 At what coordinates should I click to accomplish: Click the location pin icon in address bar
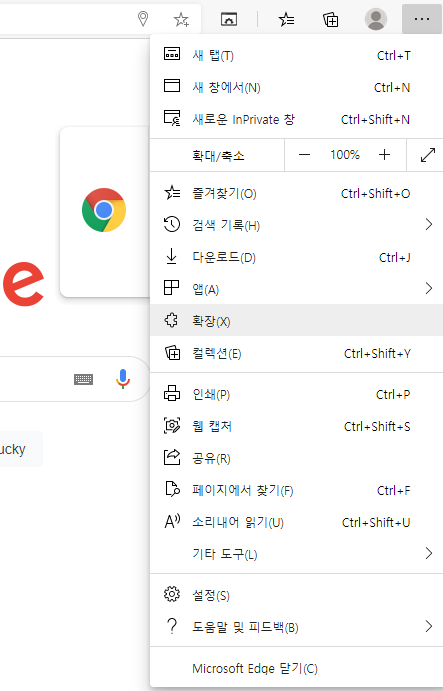[x=143, y=19]
